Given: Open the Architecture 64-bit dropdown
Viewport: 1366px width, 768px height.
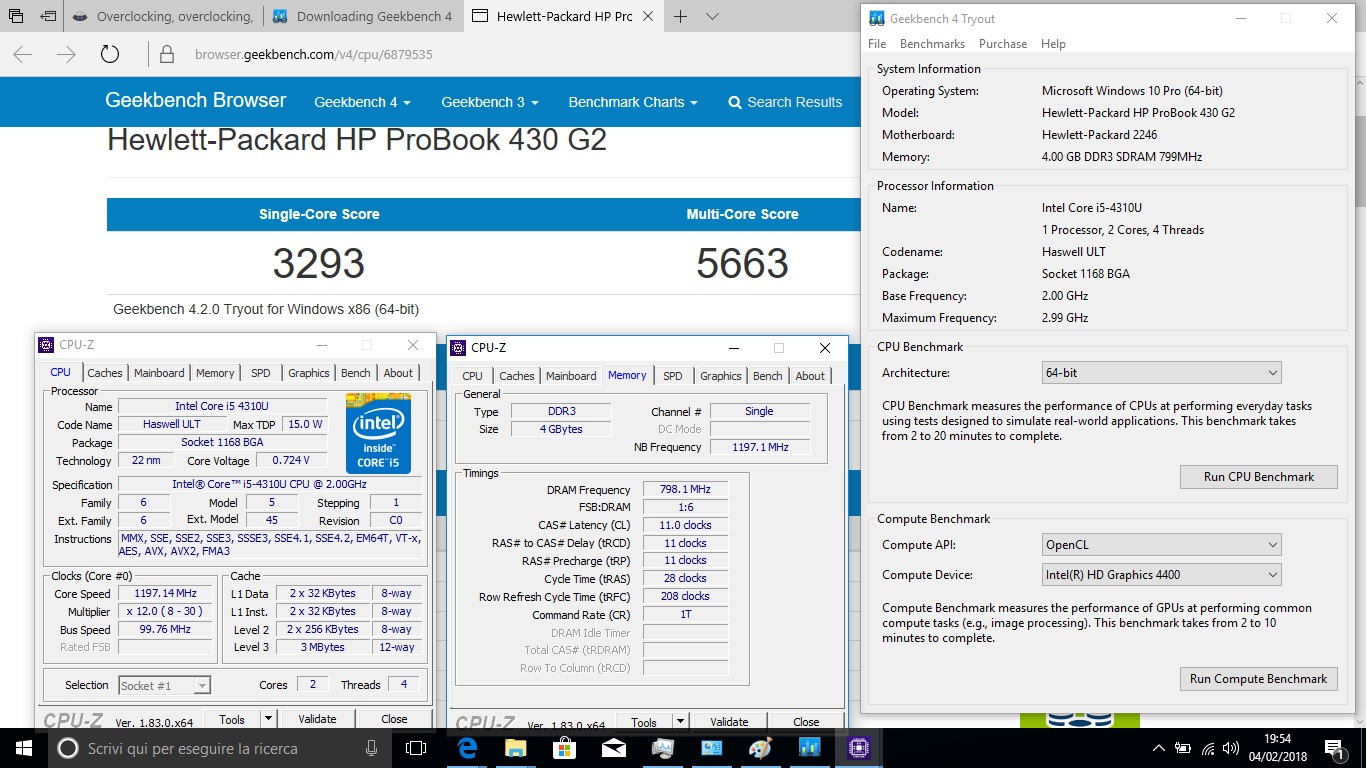Looking at the screenshot, I should [x=1161, y=373].
